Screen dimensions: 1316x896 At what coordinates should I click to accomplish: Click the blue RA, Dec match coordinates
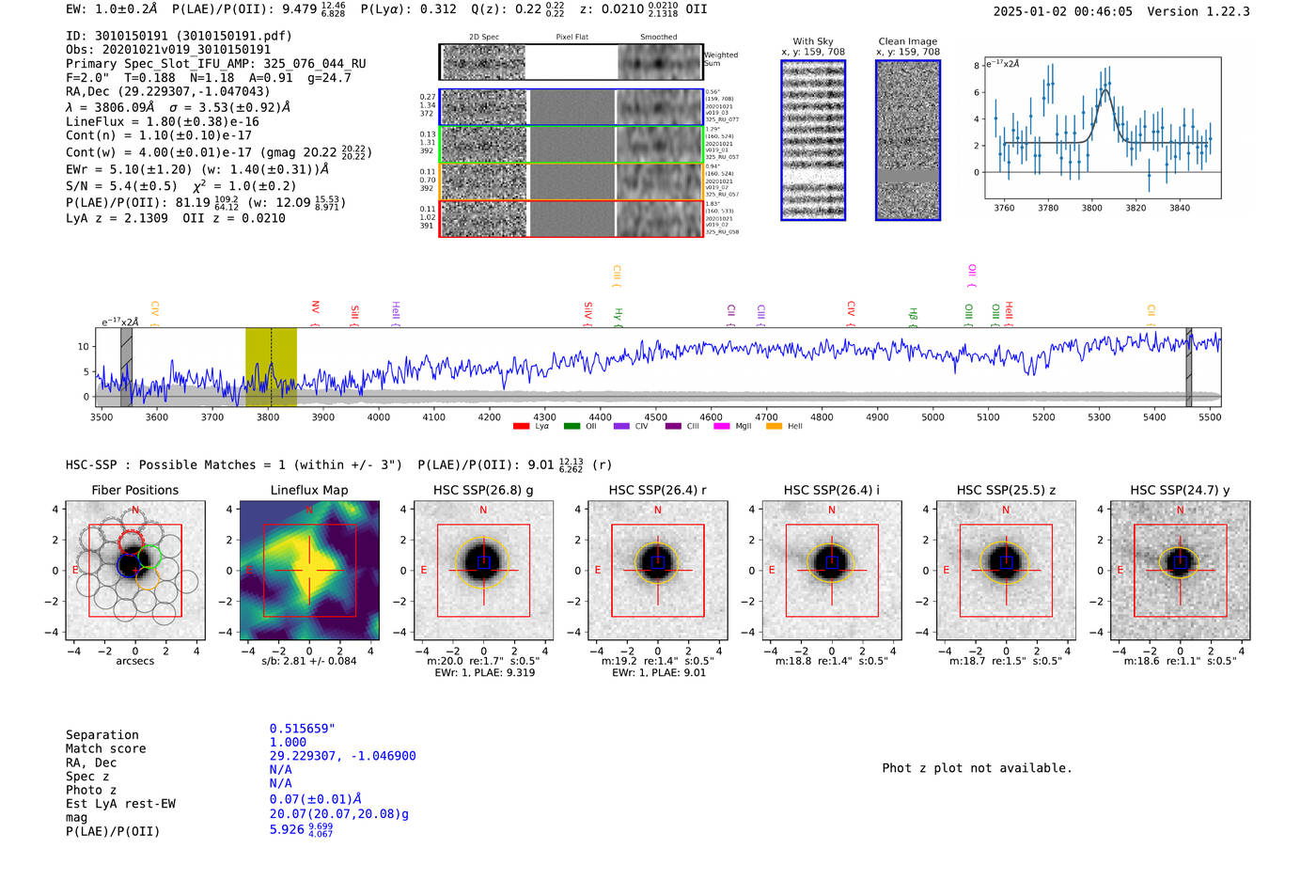point(342,756)
